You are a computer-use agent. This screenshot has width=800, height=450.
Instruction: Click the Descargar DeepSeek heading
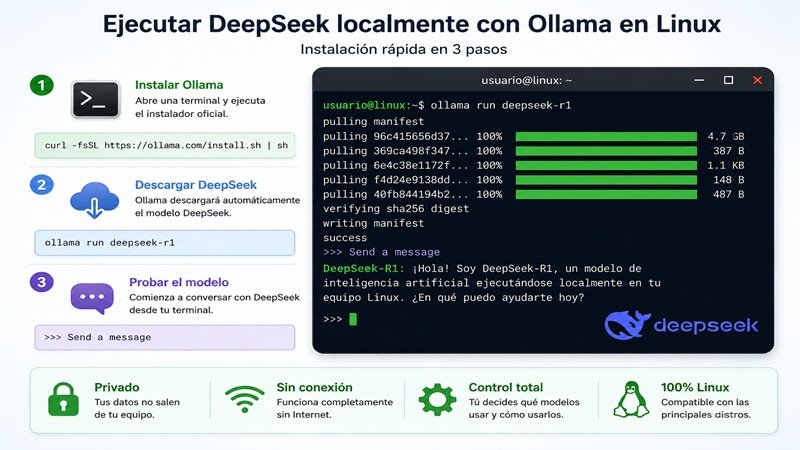click(x=196, y=185)
